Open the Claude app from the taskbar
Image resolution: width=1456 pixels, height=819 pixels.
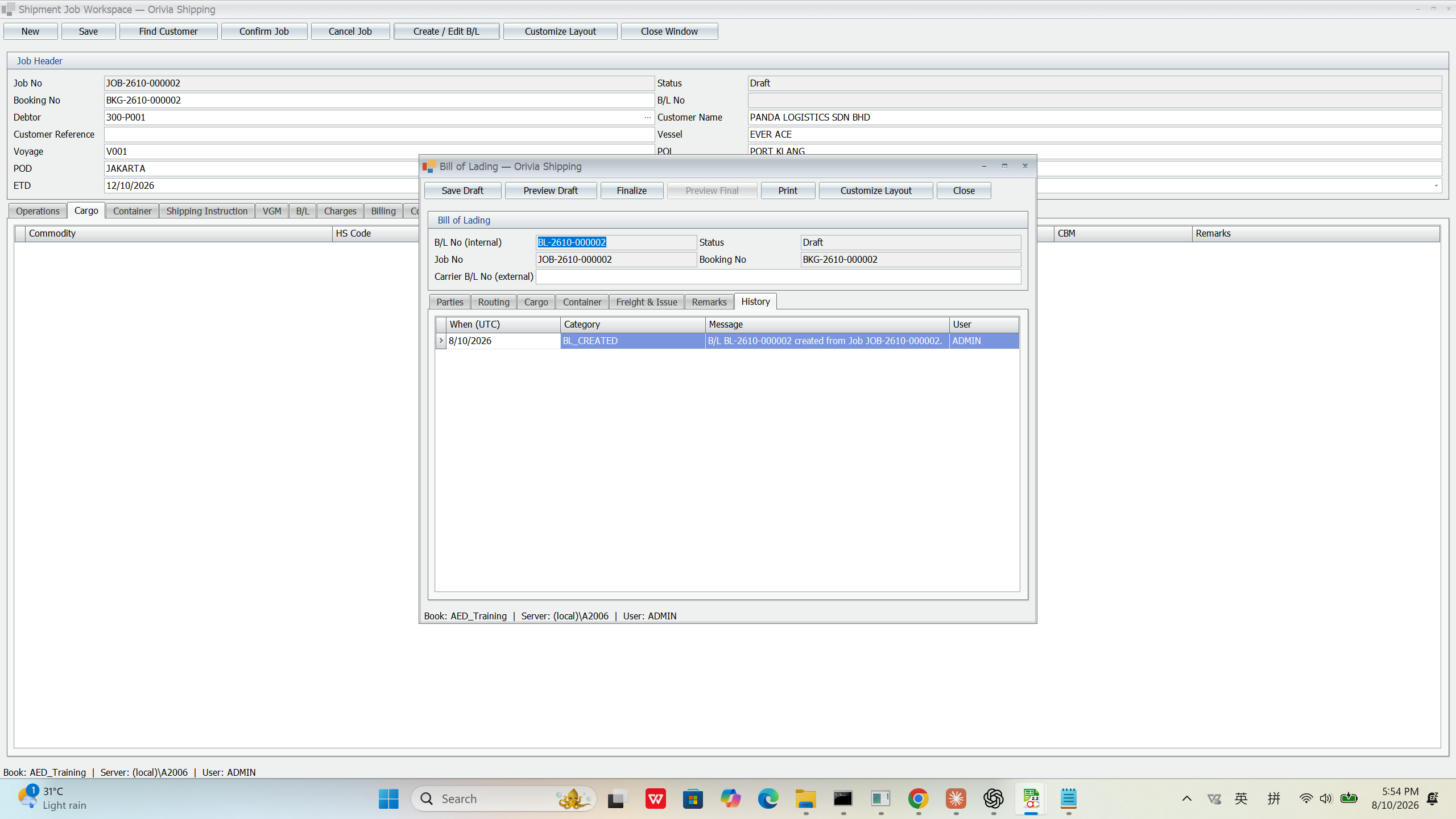pos(956,798)
